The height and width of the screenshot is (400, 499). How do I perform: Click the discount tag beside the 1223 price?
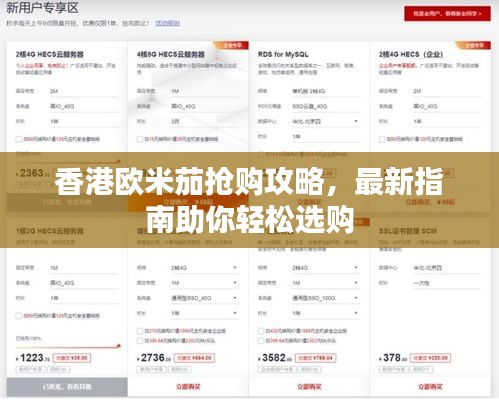click(x=72, y=358)
